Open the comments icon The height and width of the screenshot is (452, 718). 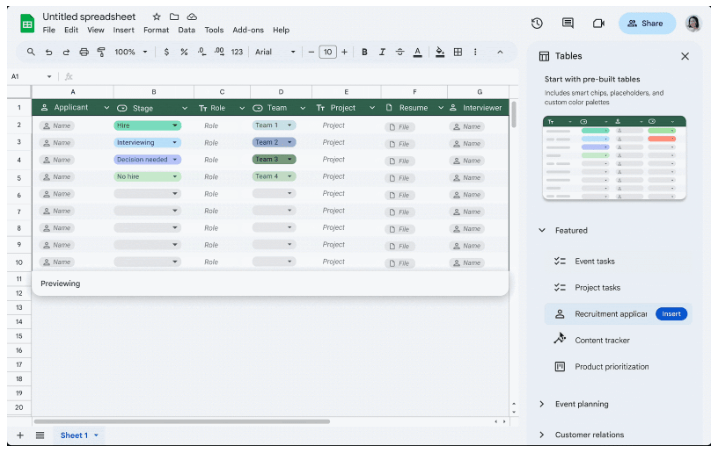click(x=567, y=23)
